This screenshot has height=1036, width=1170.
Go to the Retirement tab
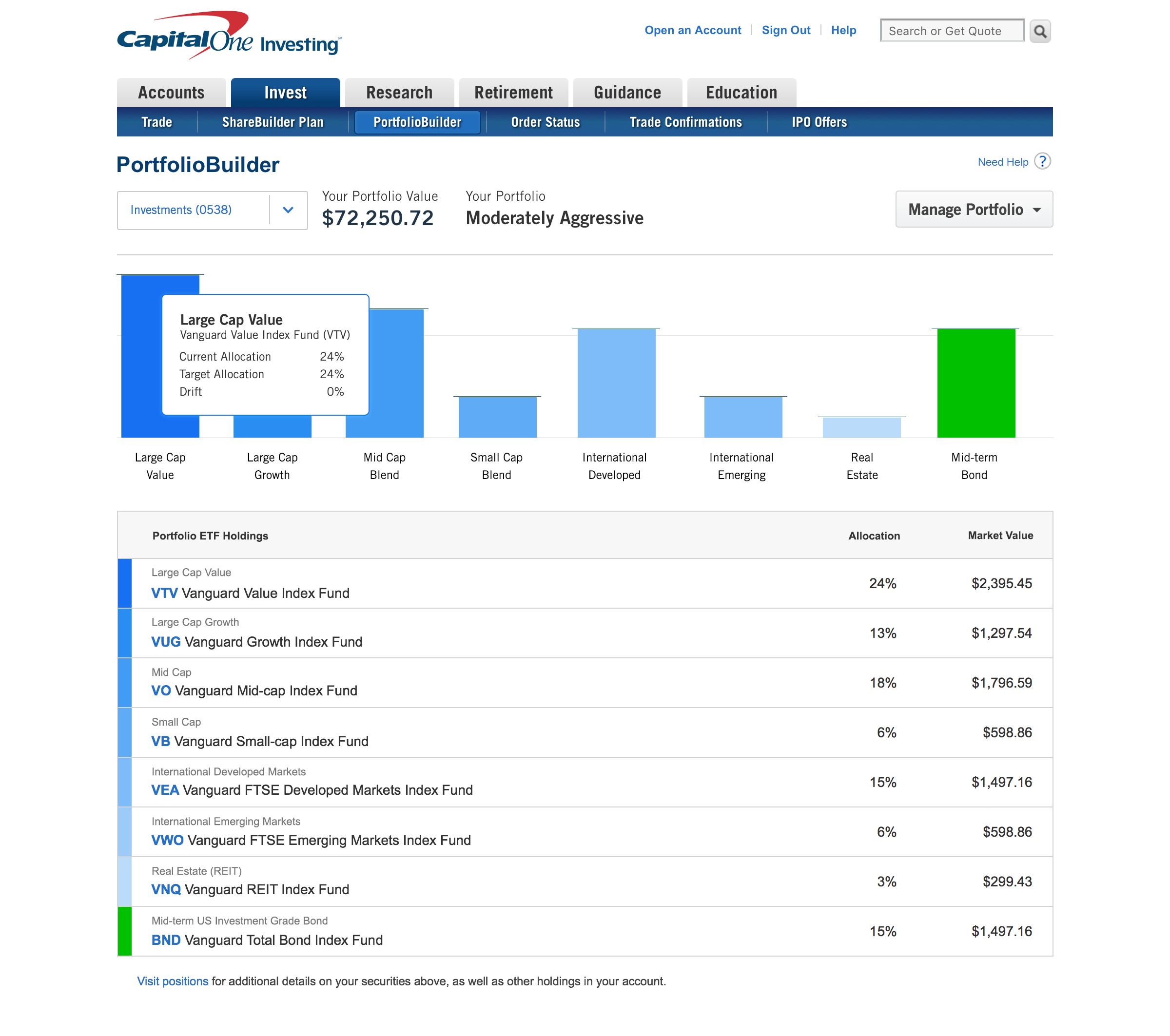pyautogui.click(x=513, y=93)
